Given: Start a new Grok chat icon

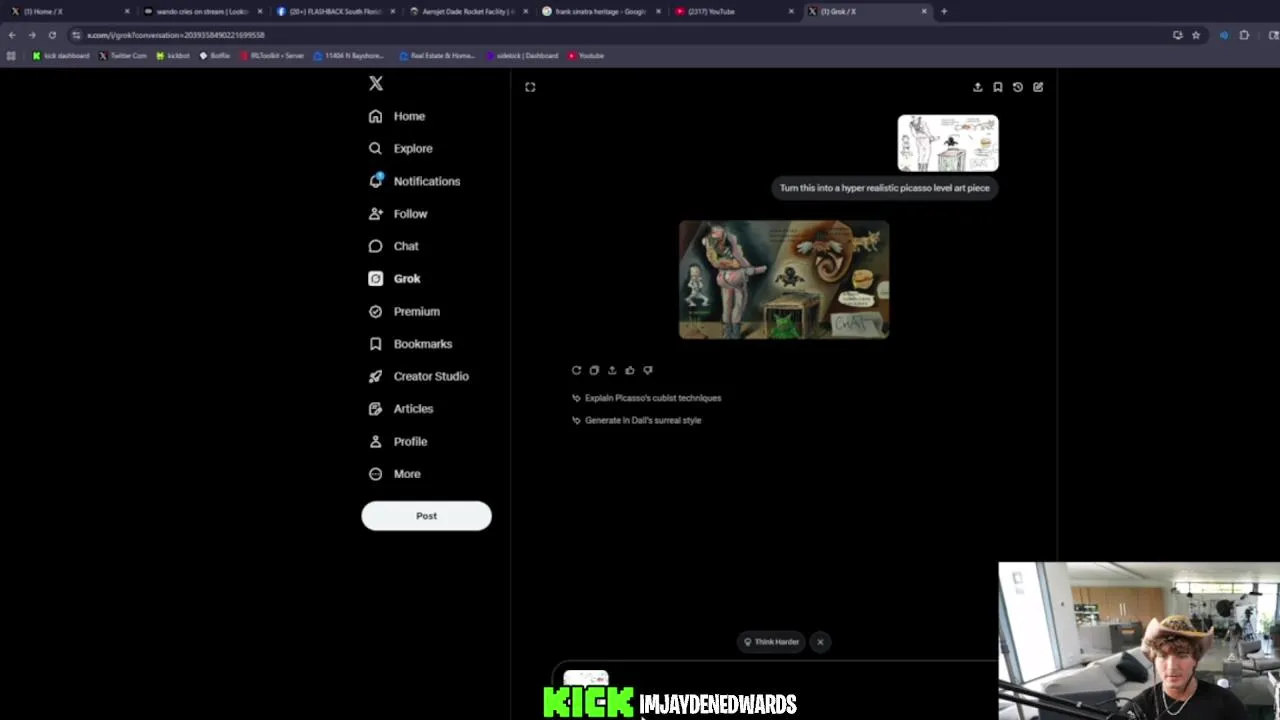Looking at the screenshot, I should click(x=1038, y=87).
